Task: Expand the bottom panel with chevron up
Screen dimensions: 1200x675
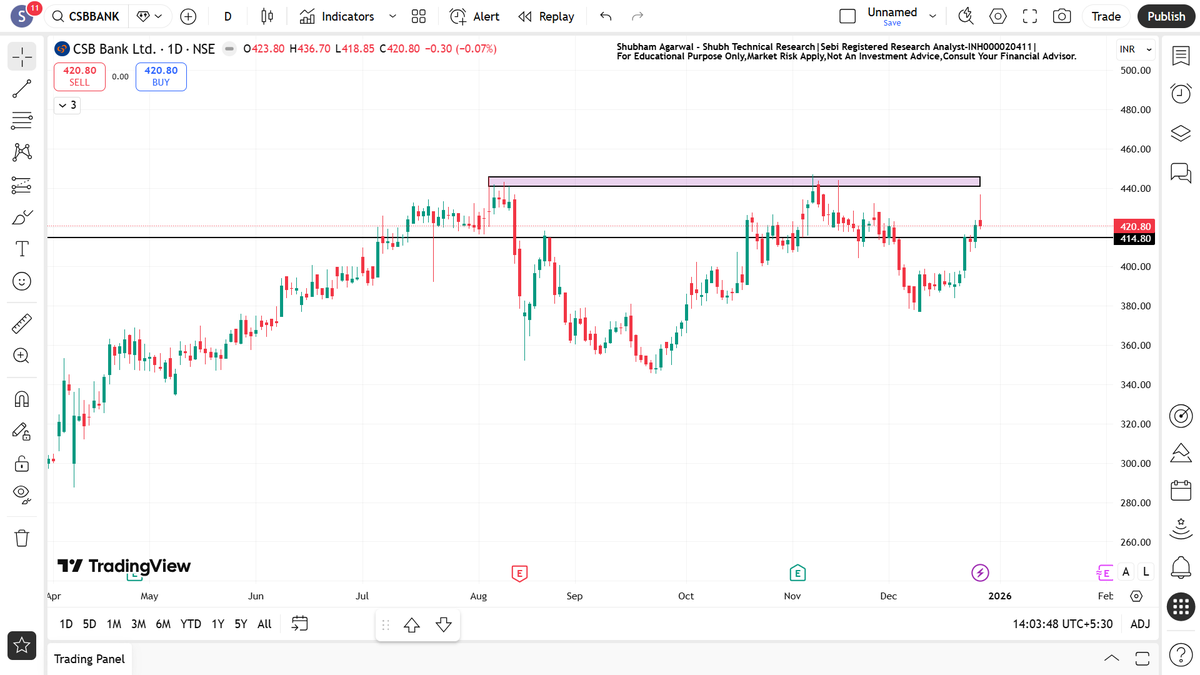Action: pyautogui.click(x=1111, y=659)
